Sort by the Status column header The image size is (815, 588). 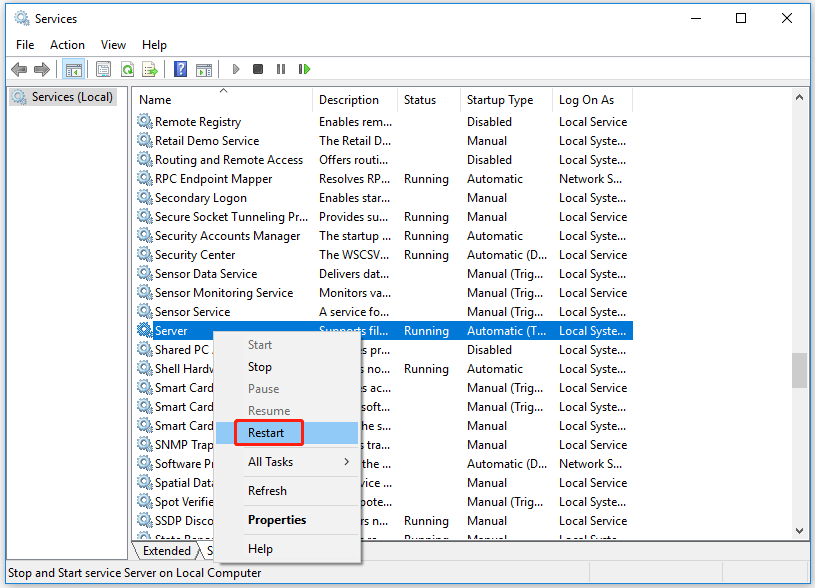tap(429, 100)
